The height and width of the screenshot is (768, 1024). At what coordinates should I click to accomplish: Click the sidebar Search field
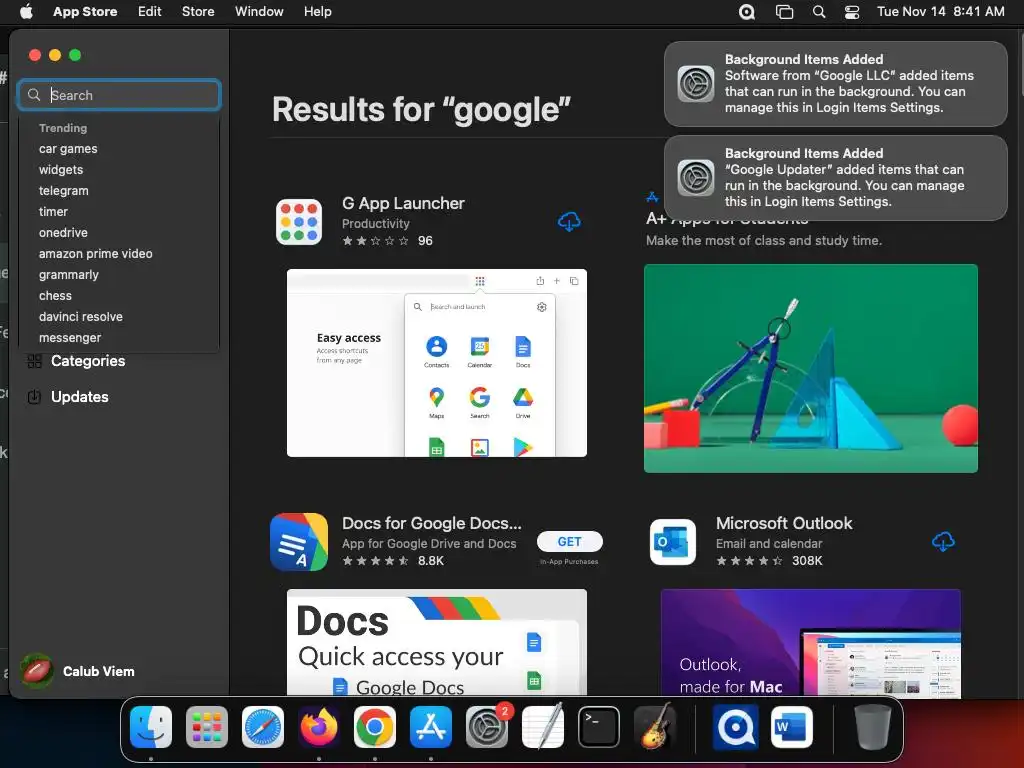coord(120,95)
